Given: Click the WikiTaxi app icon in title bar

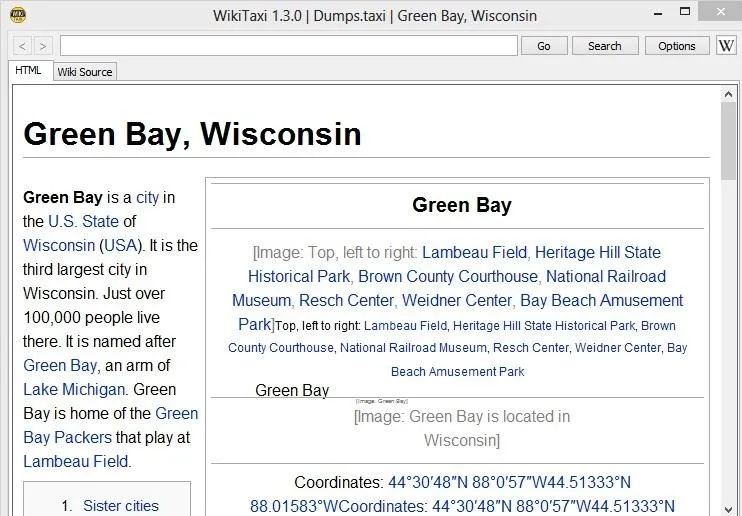Looking at the screenshot, I should (x=18, y=15).
